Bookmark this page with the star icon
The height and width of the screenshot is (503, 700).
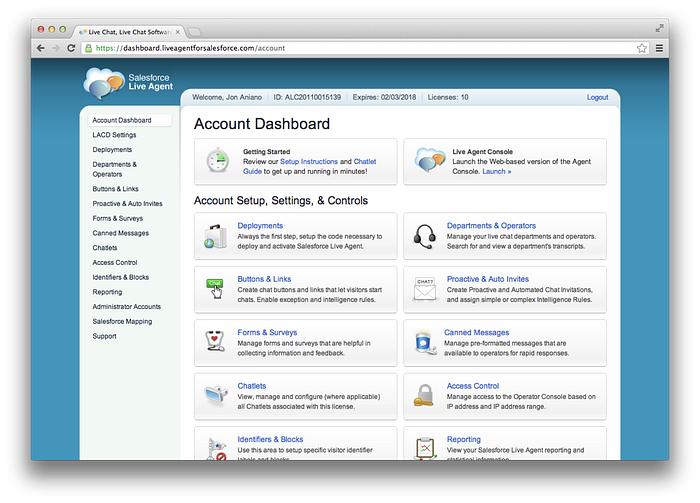641,48
